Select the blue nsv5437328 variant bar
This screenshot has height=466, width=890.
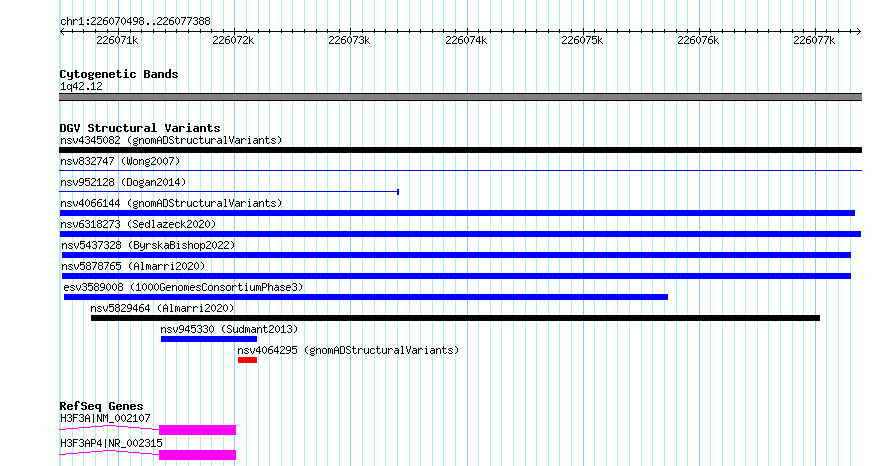pyautogui.click(x=456, y=255)
